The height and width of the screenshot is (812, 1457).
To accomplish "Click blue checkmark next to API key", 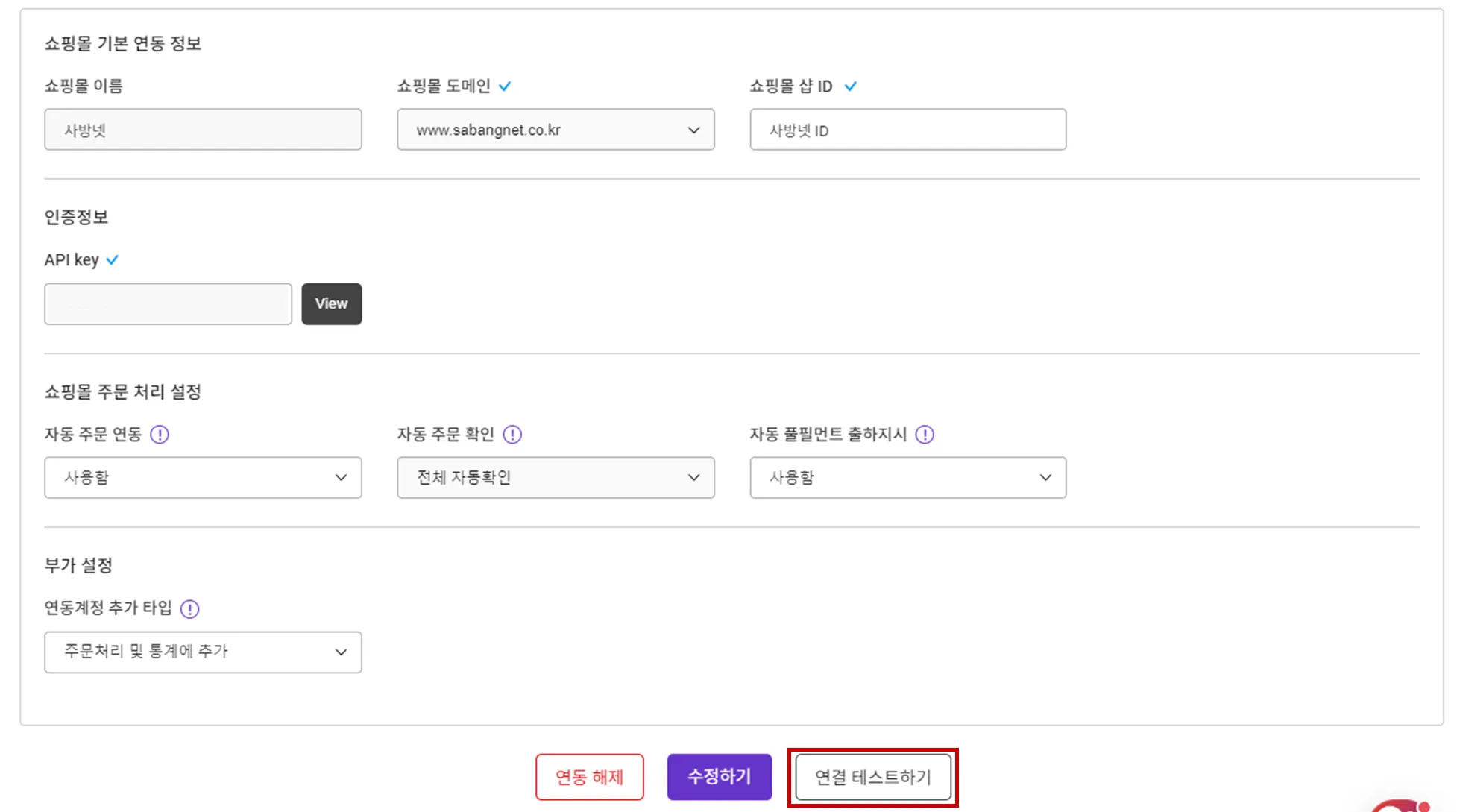I will 113,260.
